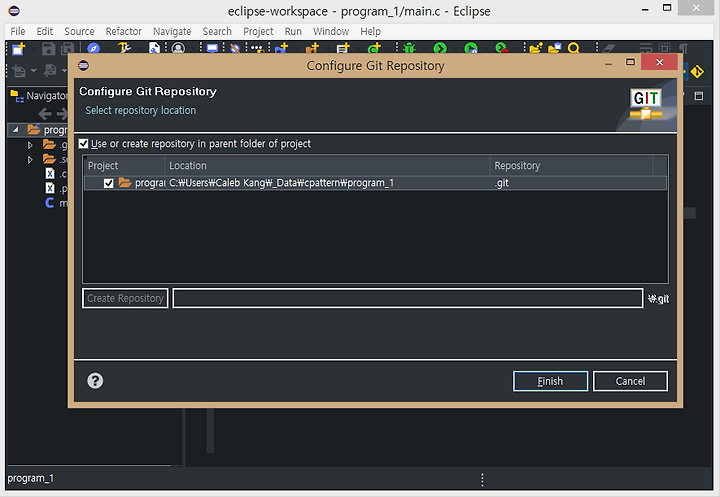Close the Configure Git Repository dialog
The image size is (720, 497).
659,62
